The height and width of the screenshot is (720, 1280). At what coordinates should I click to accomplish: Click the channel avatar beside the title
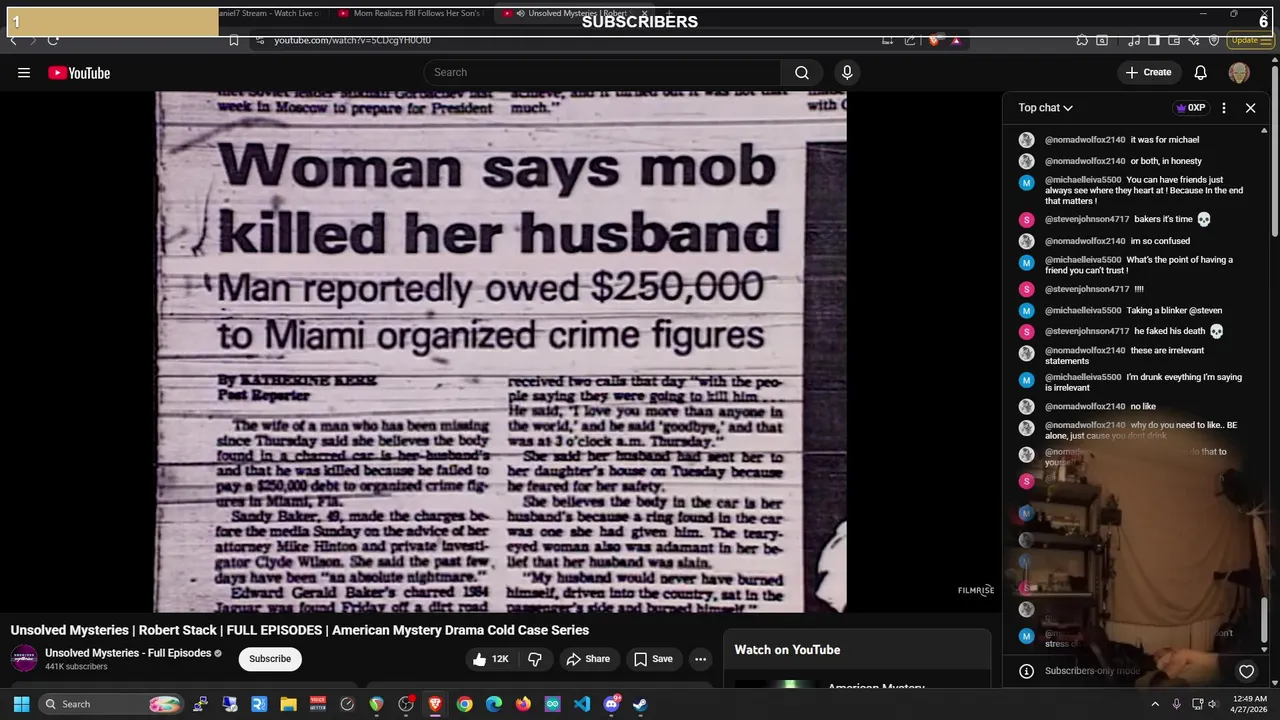[x=24, y=658]
